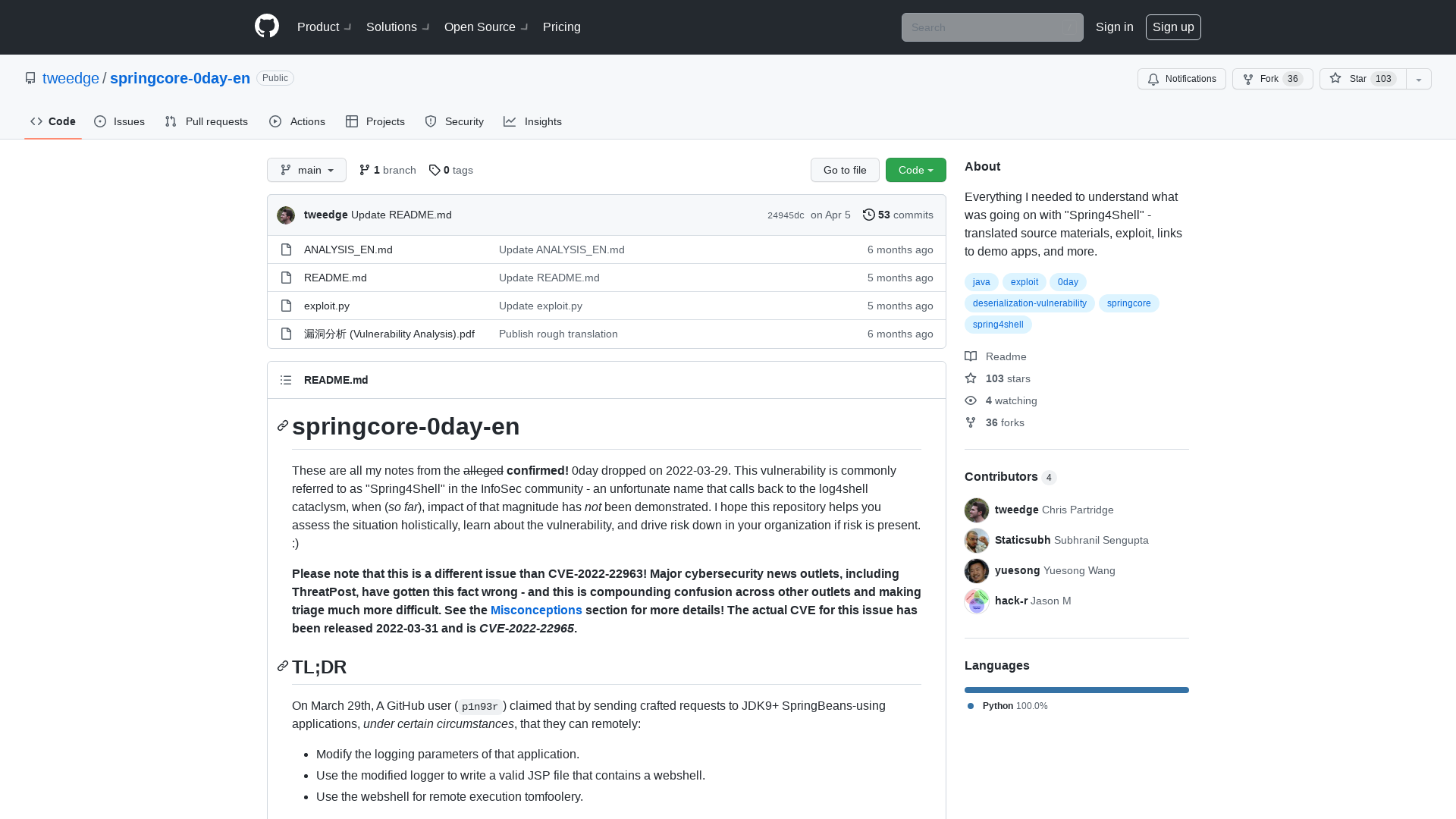Open the Actions tab
The image size is (1456, 819).
[297, 121]
